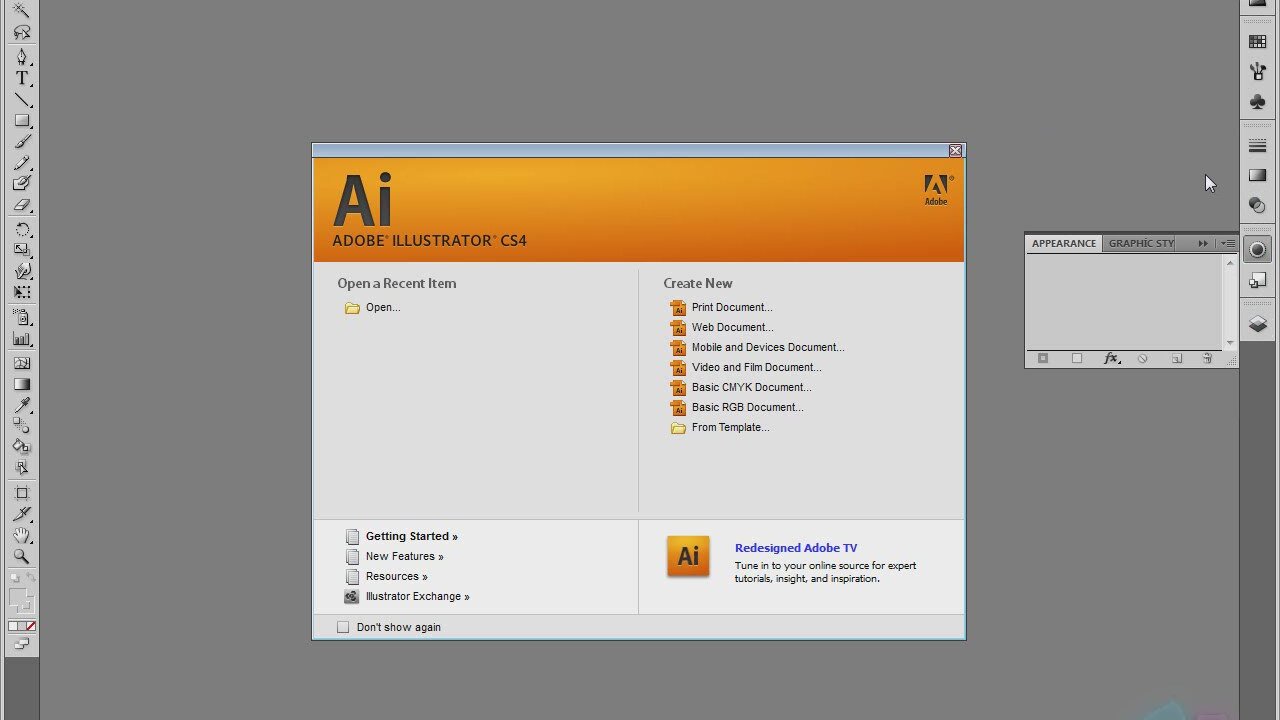Click Open... under Open a Recent Item
Viewport: 1280px width, 720px height.
click(x=372, y=307)
